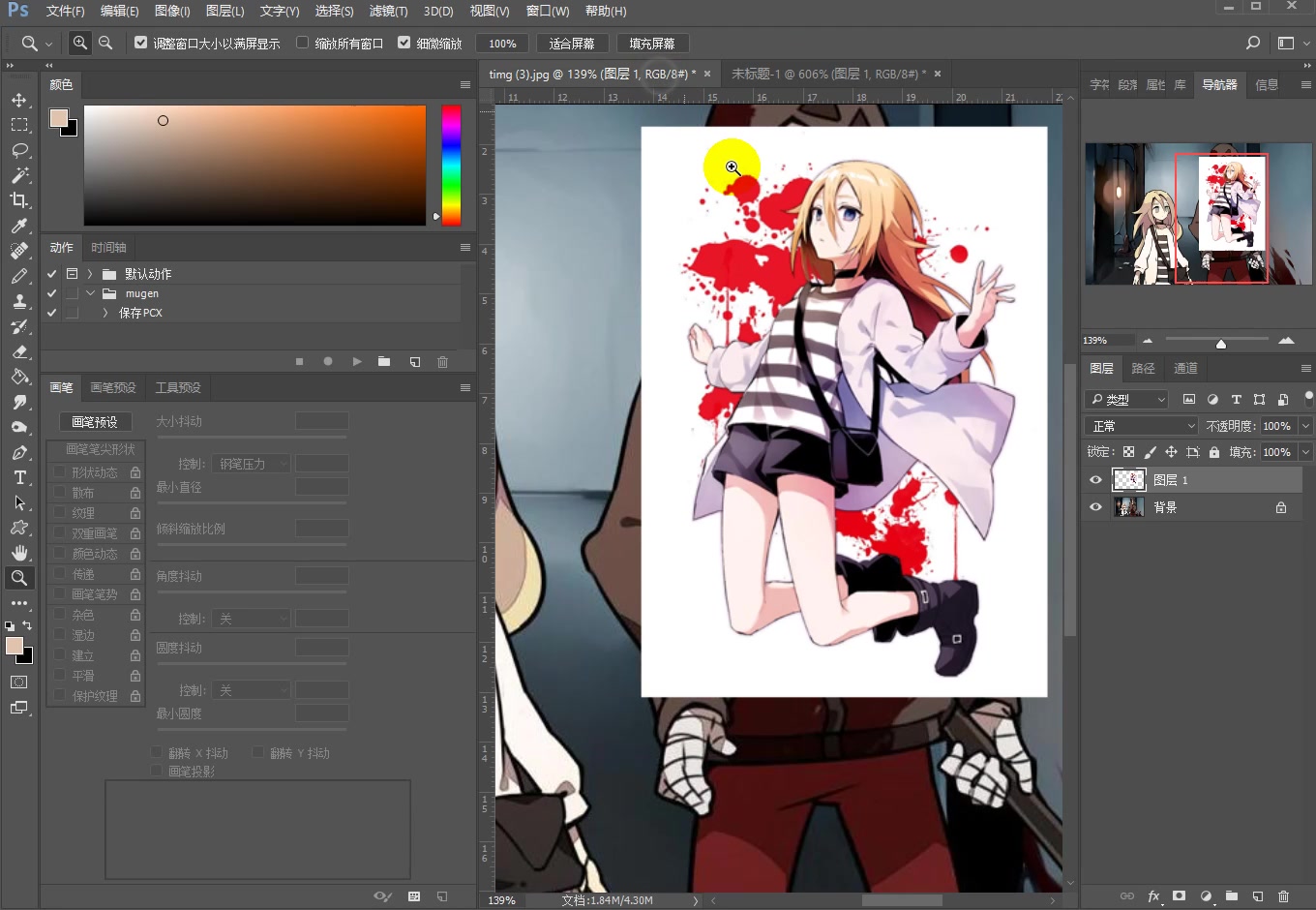Viewport: 1316px width, 910px height.
Task: Delete the selected layer with trash icon
Action: tap(1284, 896)
